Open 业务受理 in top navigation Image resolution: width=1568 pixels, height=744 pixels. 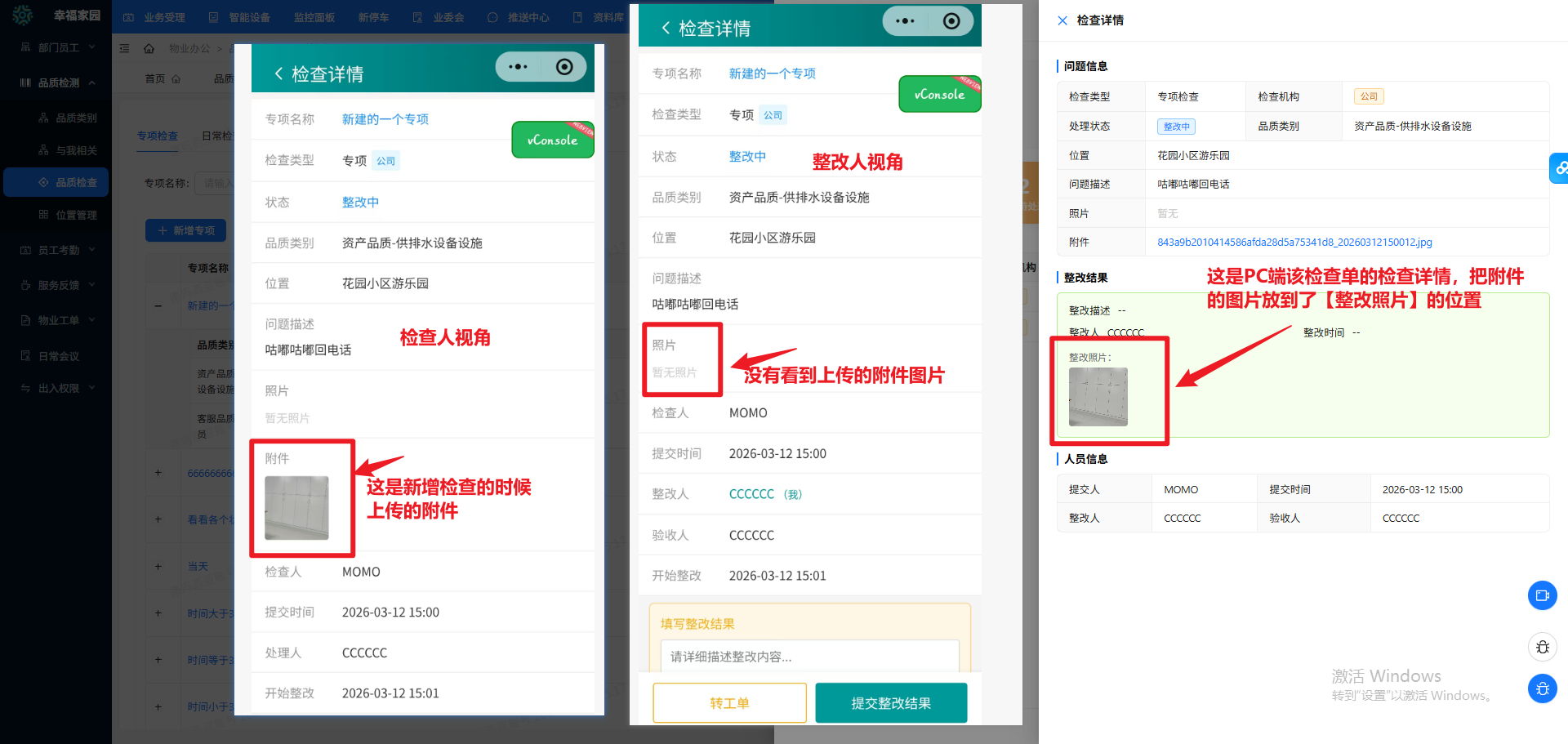coord(155,17)
